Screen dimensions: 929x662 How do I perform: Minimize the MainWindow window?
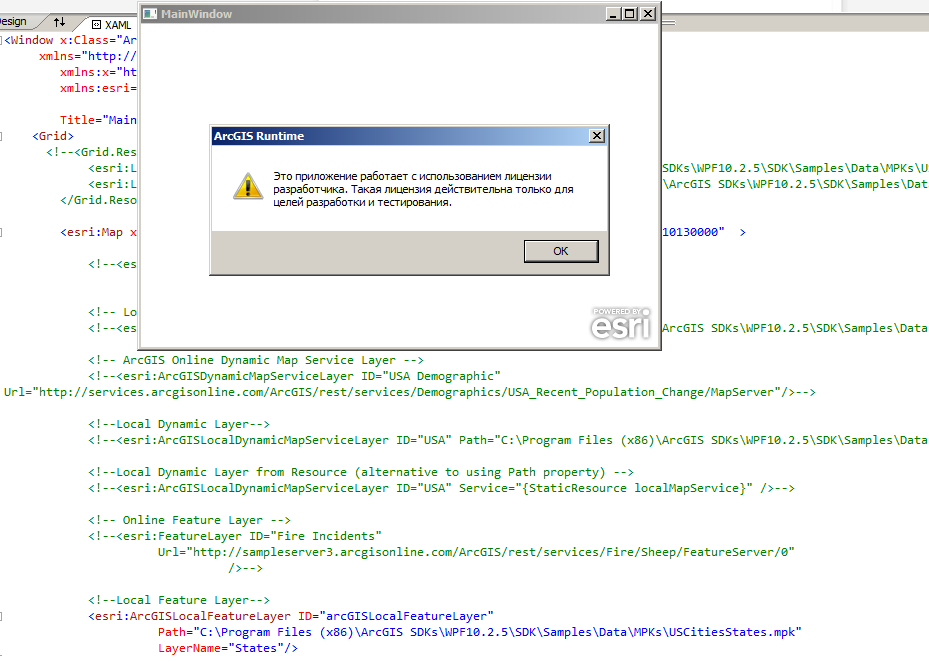614,13
